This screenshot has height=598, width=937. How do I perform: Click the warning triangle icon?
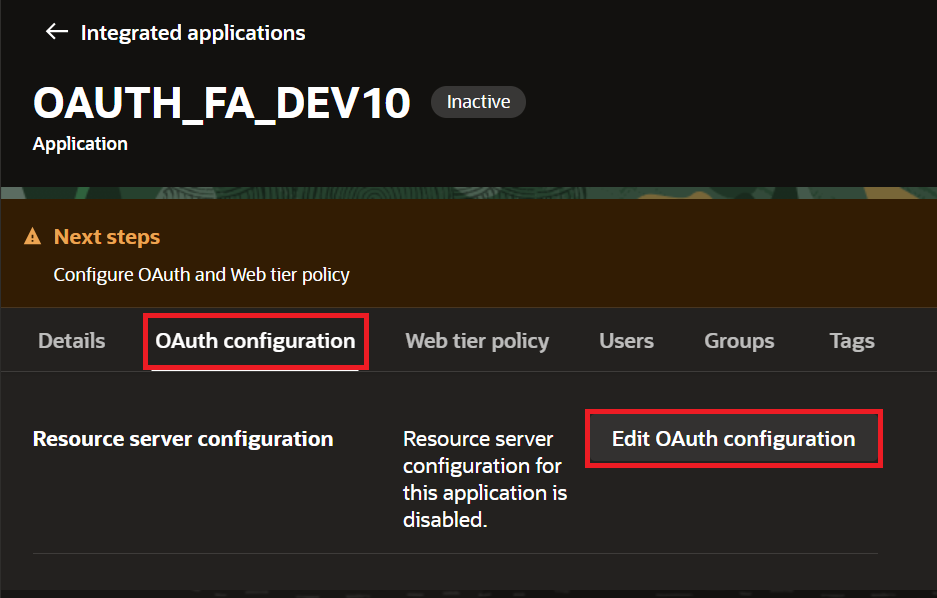(33, 237)
